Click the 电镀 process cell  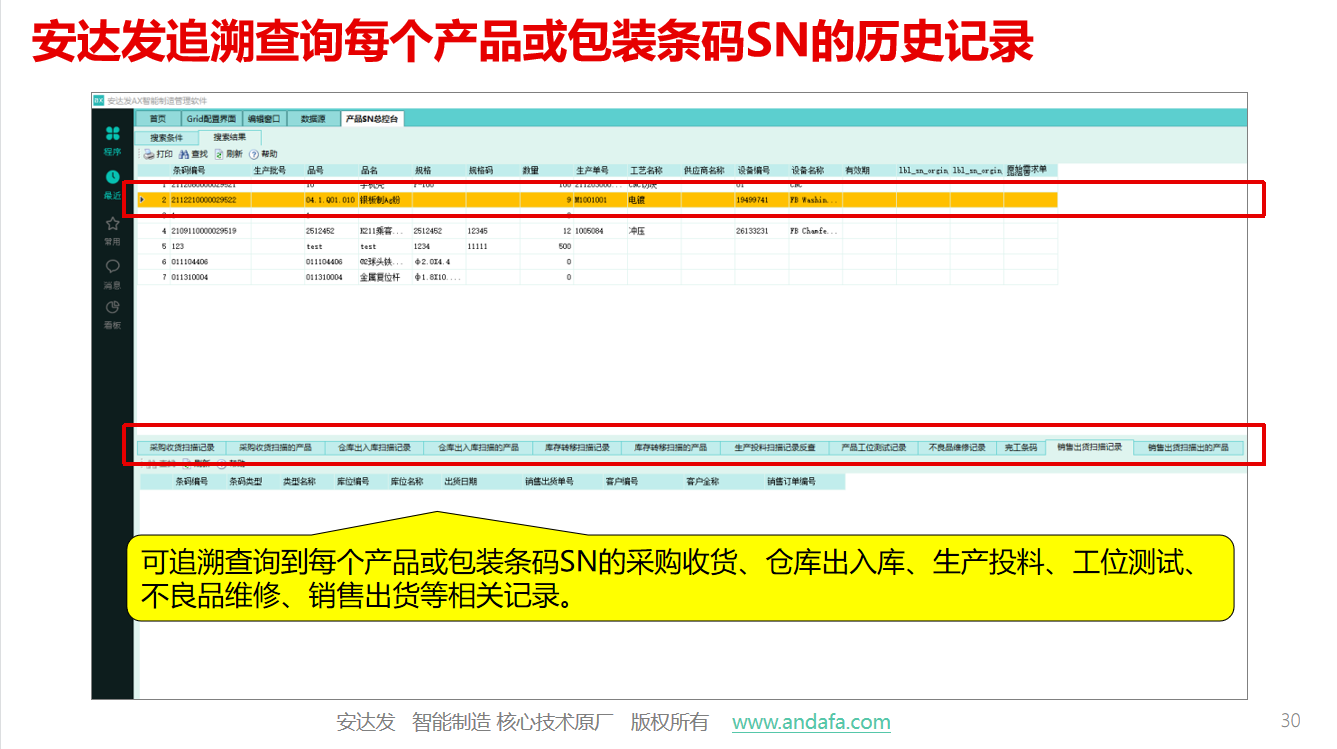(654, 200)
